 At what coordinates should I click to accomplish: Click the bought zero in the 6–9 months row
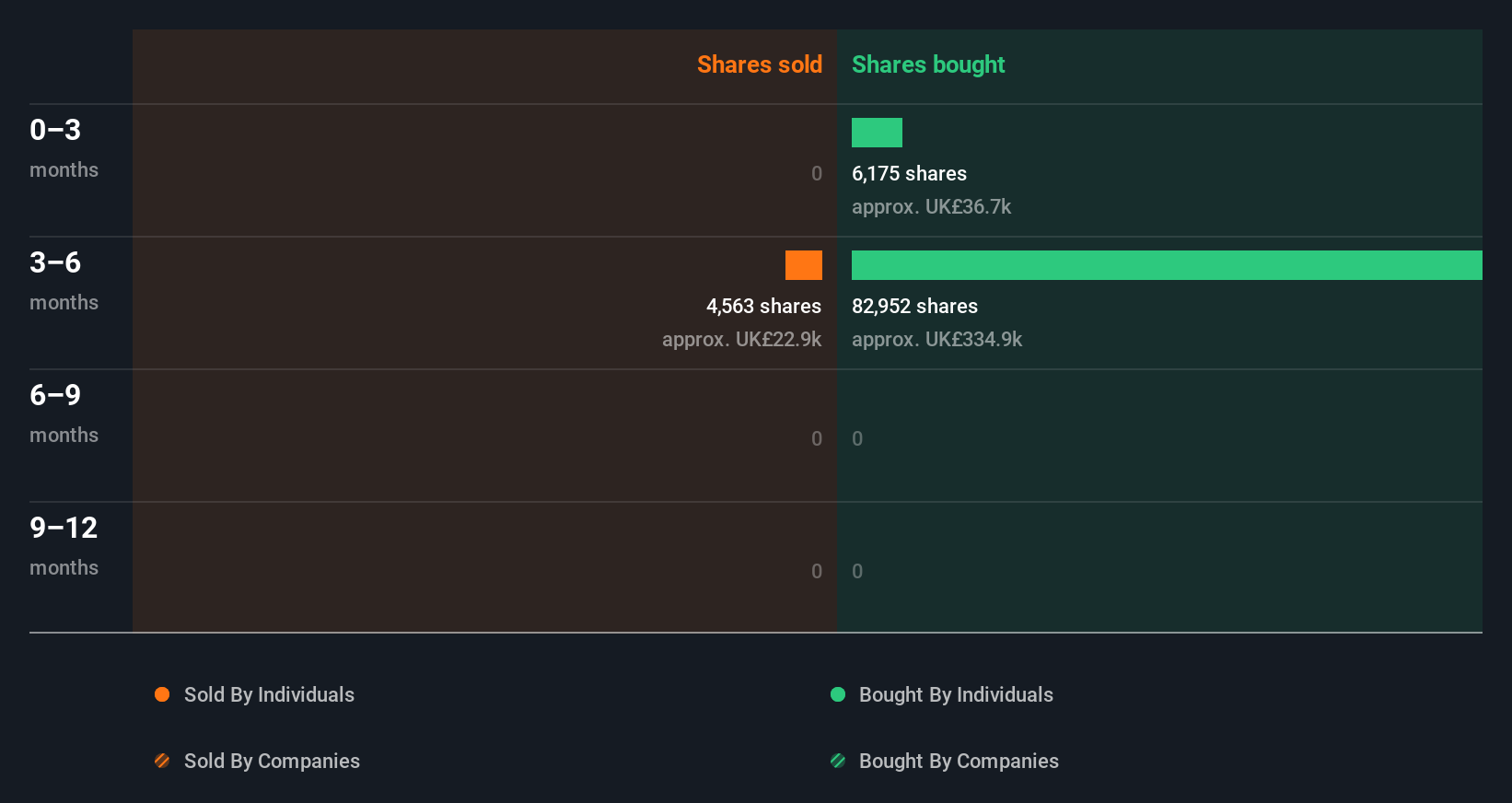(x=857, y=438)
